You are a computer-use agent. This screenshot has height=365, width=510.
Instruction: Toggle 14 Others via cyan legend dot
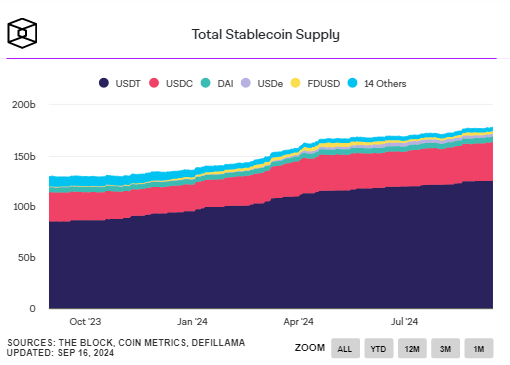352,83
